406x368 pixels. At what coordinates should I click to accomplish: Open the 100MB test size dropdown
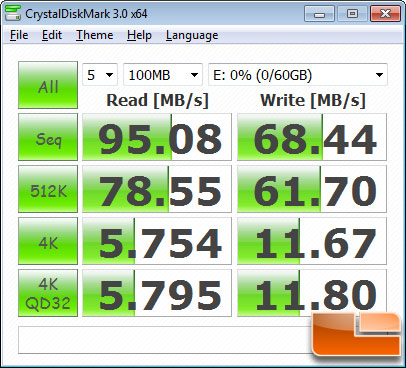point(163,75)
